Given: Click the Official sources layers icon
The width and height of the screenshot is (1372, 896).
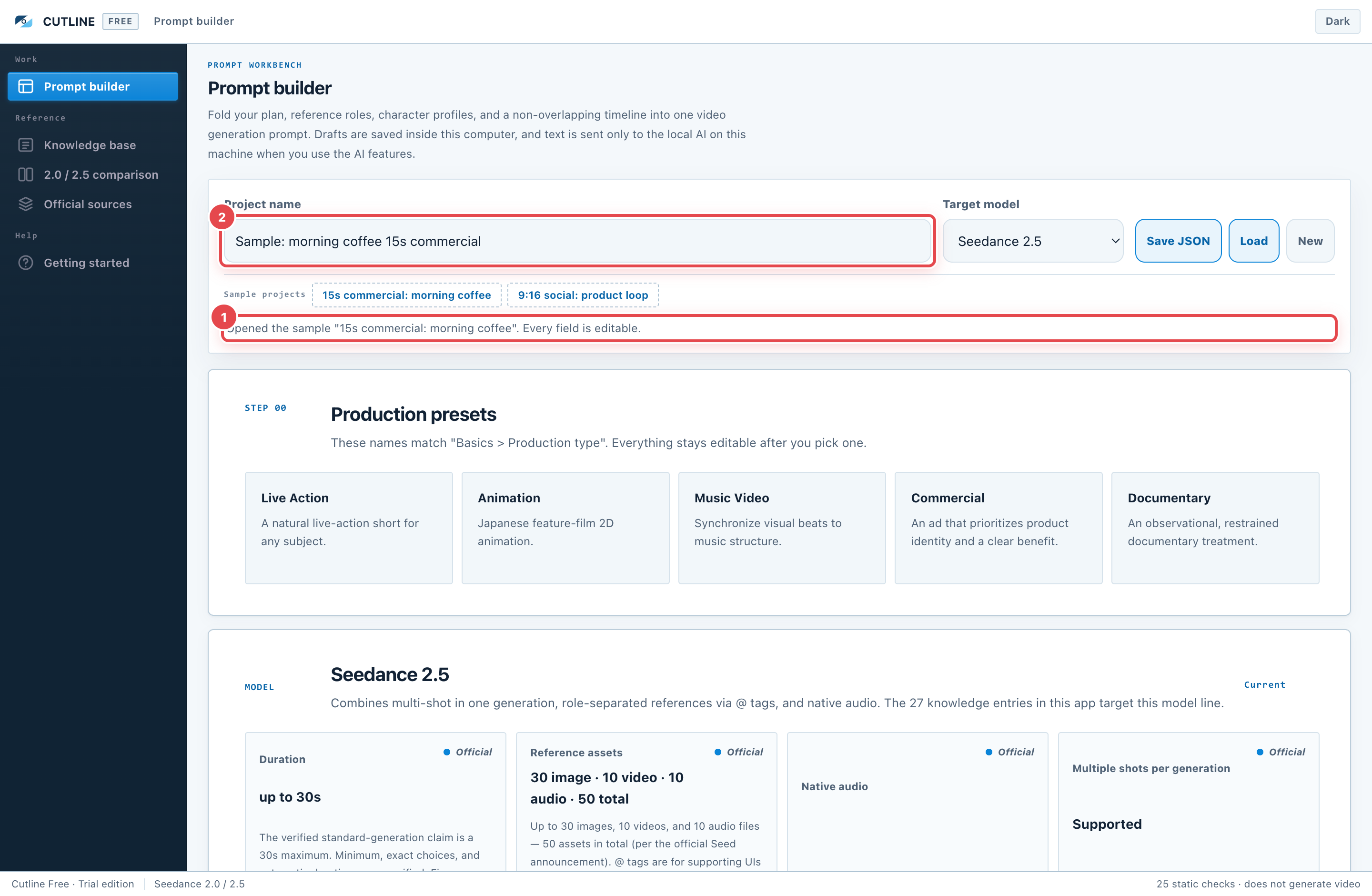Looking at the screenshot, I should tap(26, 204).
